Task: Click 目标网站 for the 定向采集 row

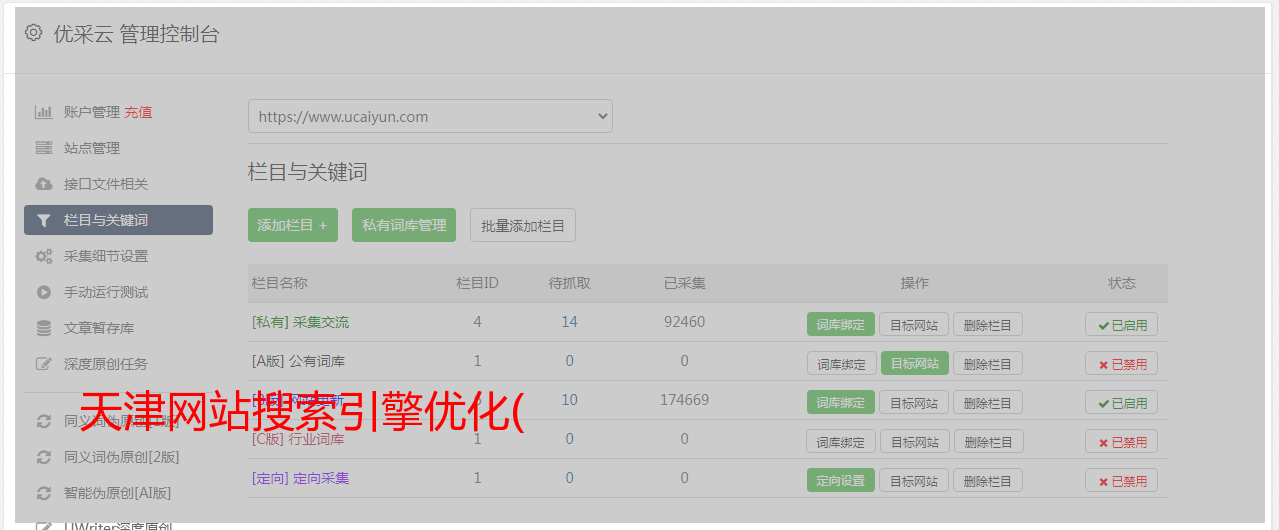Action: click(x=914, y=480)
